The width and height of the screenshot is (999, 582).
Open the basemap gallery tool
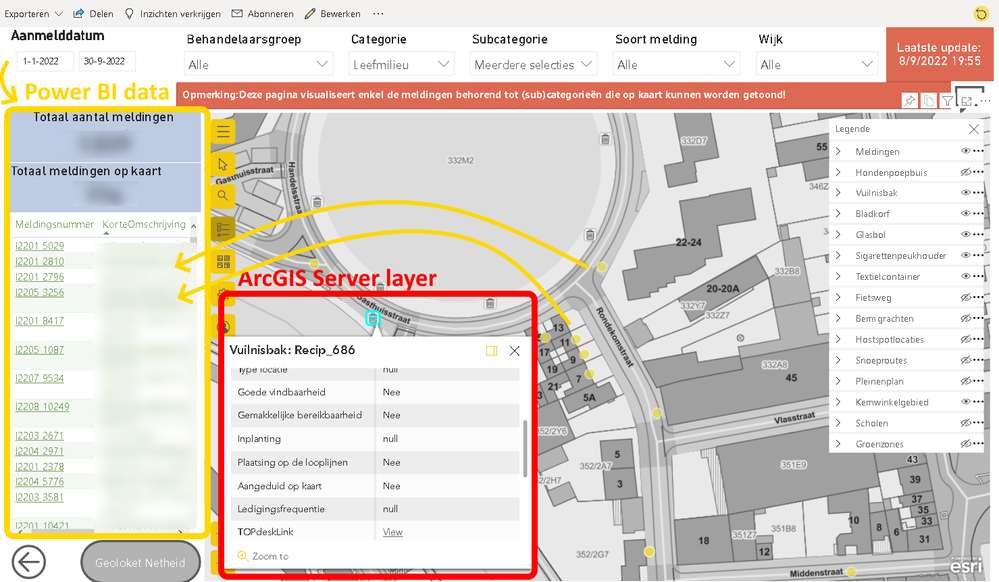tap(223, 261)
